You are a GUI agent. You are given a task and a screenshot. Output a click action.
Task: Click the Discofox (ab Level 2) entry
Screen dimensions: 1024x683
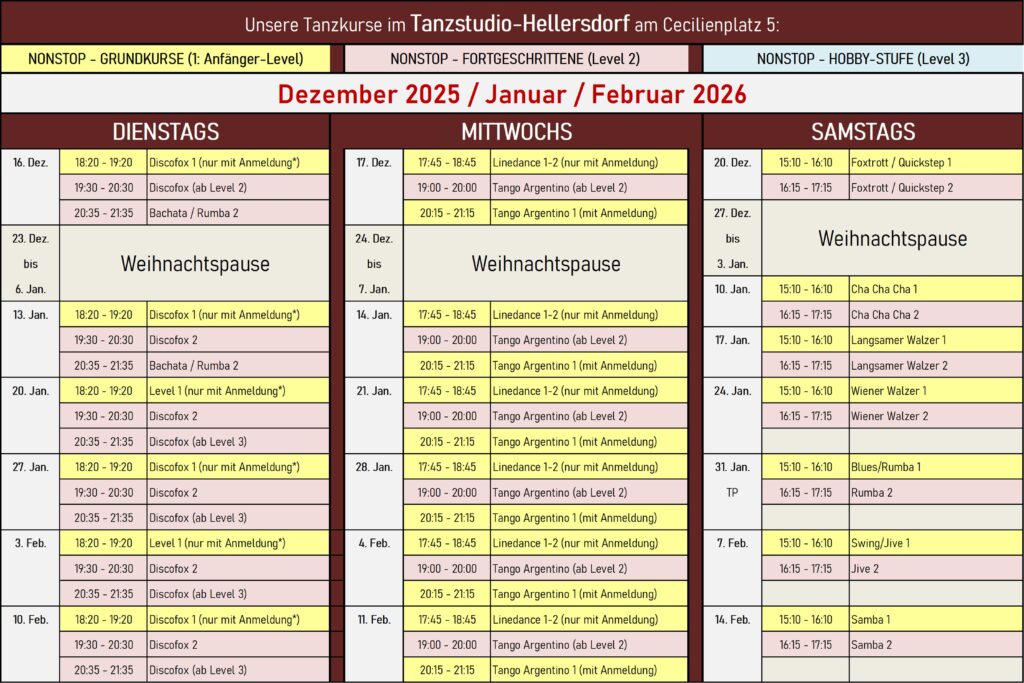click(198, 188)
